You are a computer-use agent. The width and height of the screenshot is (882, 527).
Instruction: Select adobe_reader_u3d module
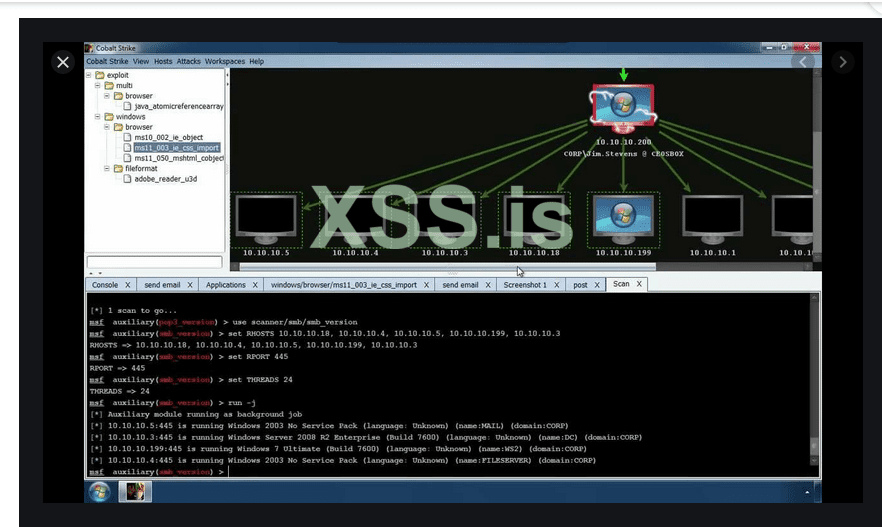click(165, 179)
